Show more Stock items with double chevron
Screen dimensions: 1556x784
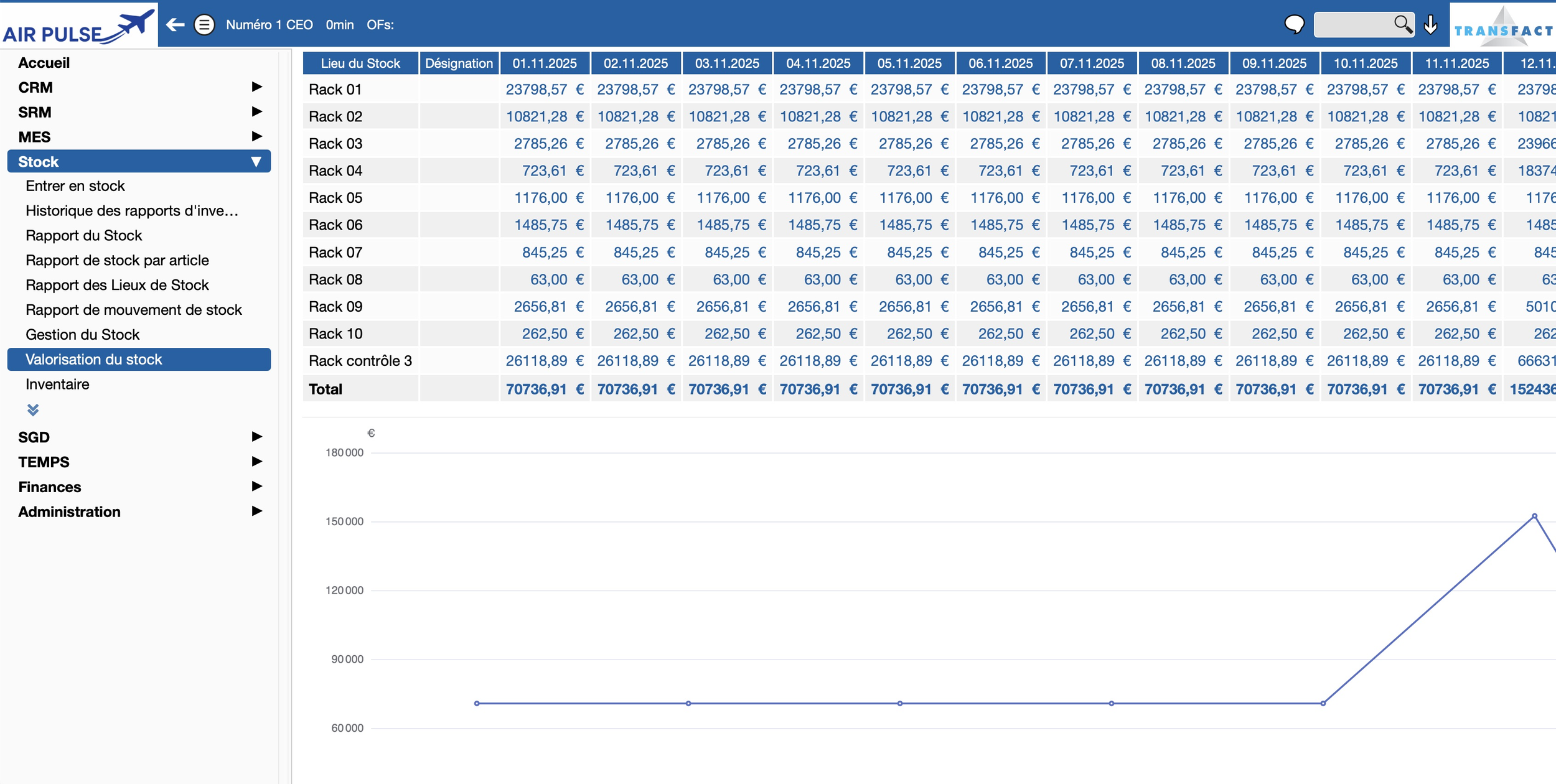tap(33, 409)
